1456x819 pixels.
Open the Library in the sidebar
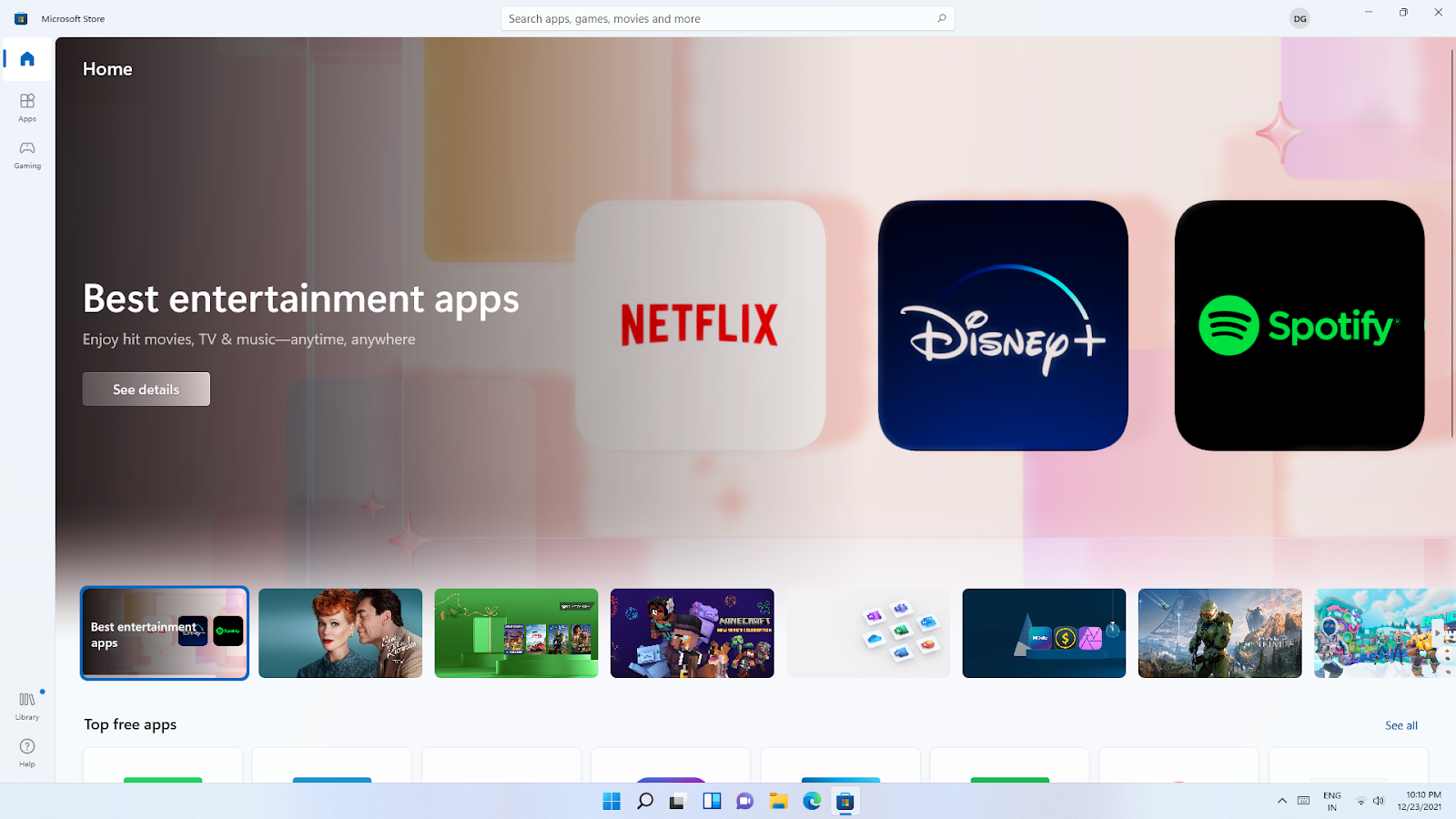(27, 705)
